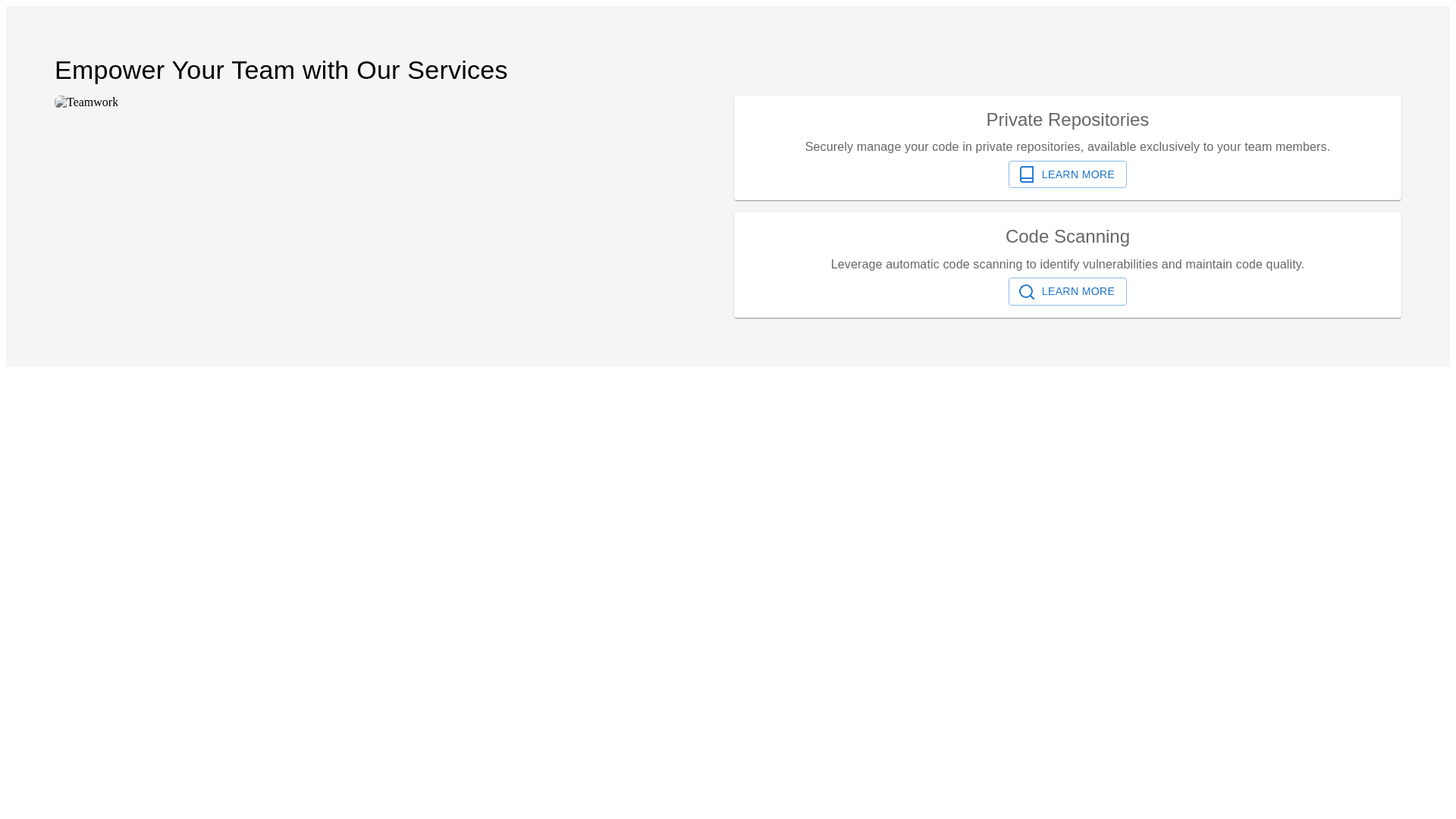Click the word 'Services' in the heading
Viewport: 1456px width, 819px height.
coord(457,71)
